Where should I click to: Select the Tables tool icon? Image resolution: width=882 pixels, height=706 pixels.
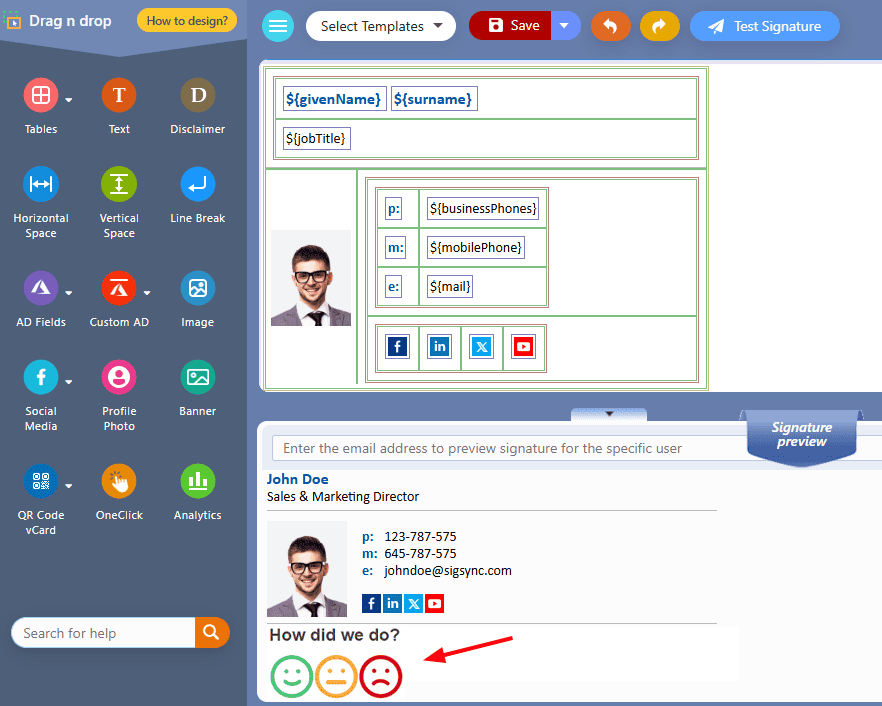[40, 95]
